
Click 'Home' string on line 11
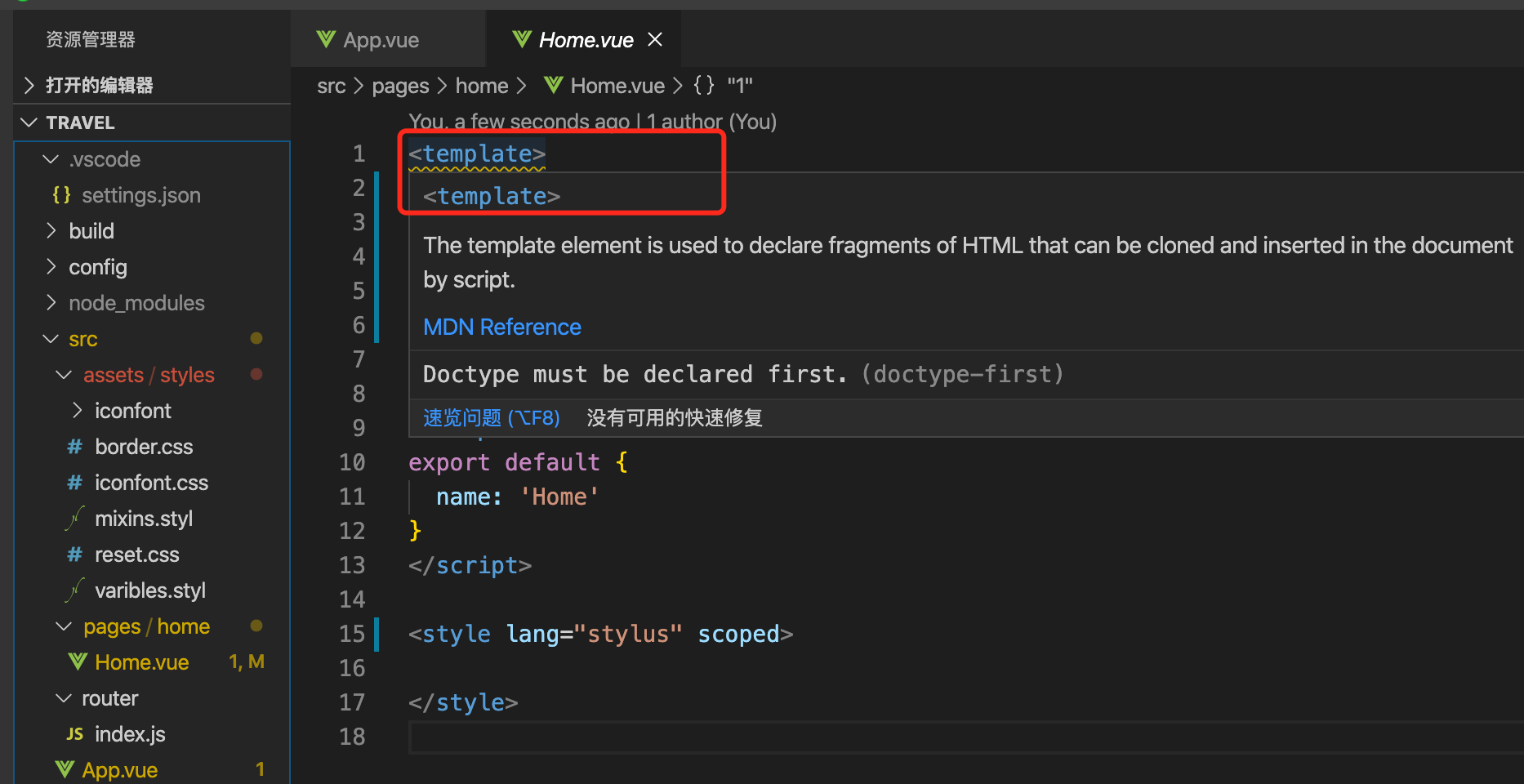pos(559,497)
